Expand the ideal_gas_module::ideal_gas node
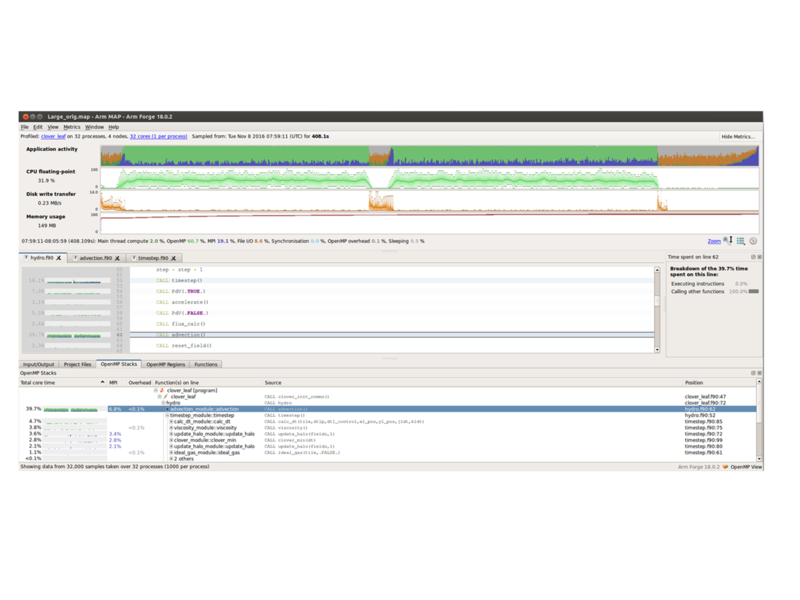The height and width of the screenshot is (600, 800). [x=171, y=453]
